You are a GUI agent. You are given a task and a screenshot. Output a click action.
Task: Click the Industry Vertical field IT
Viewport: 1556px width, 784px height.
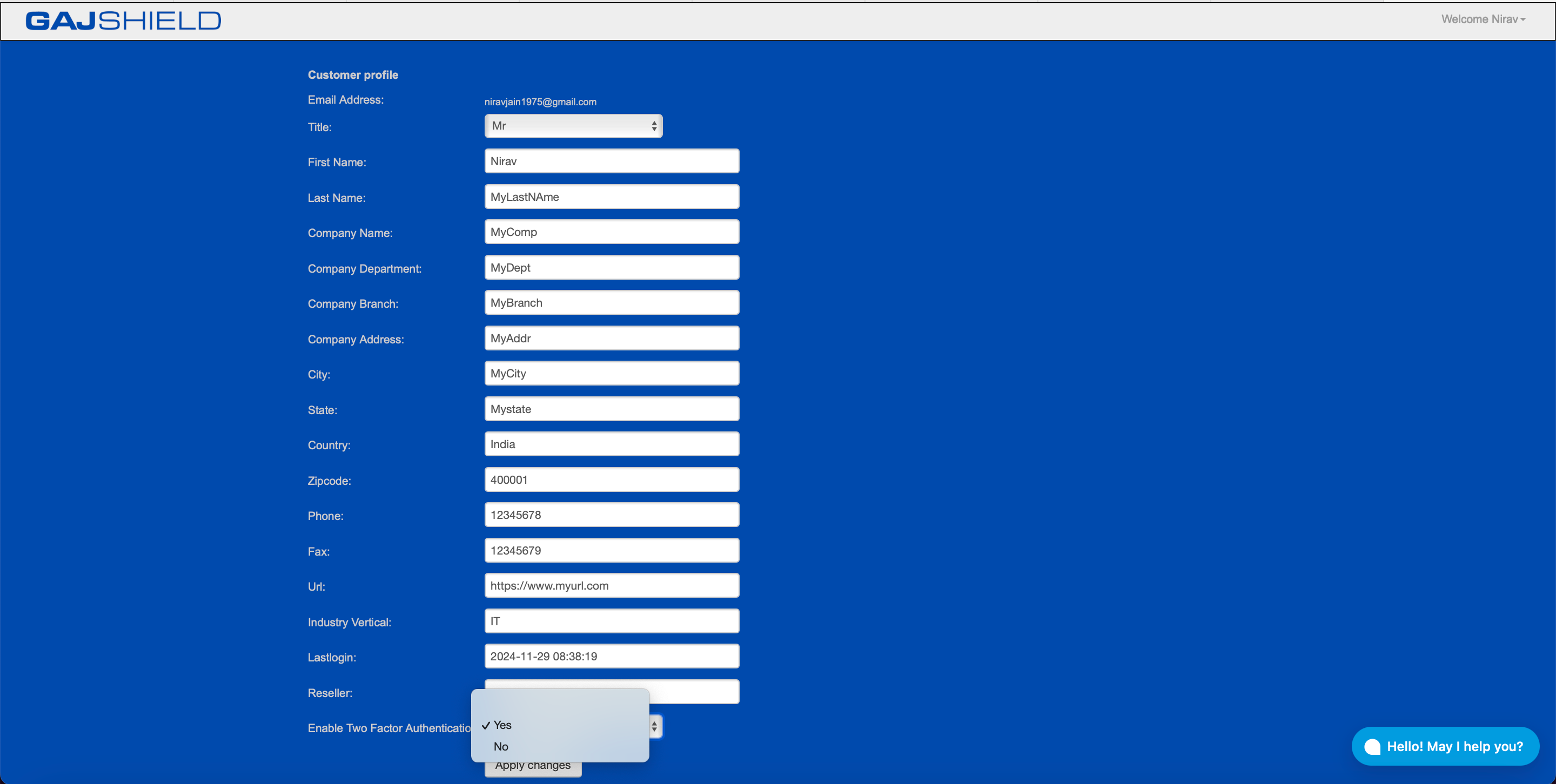tap(611, 621)
